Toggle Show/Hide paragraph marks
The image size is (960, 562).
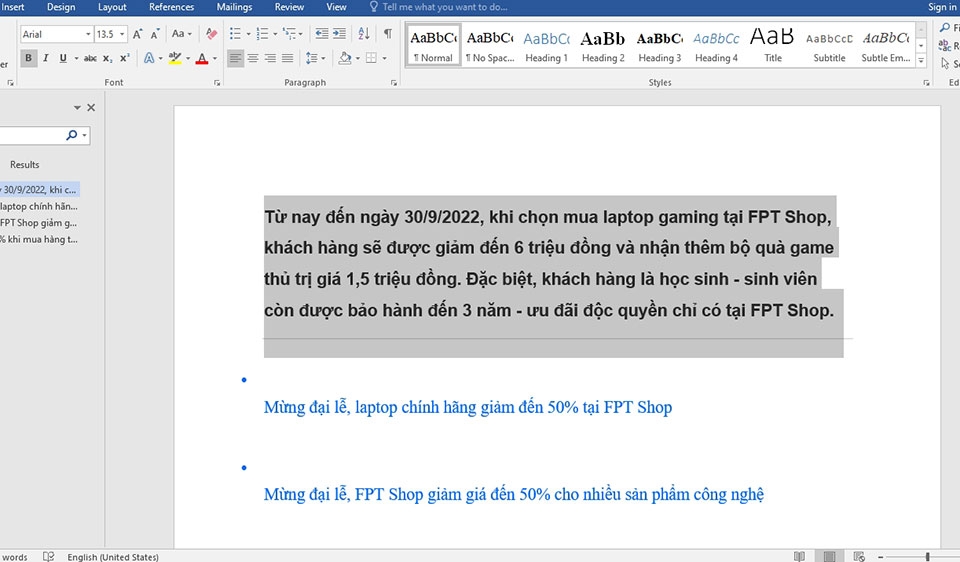pos(388,33)
